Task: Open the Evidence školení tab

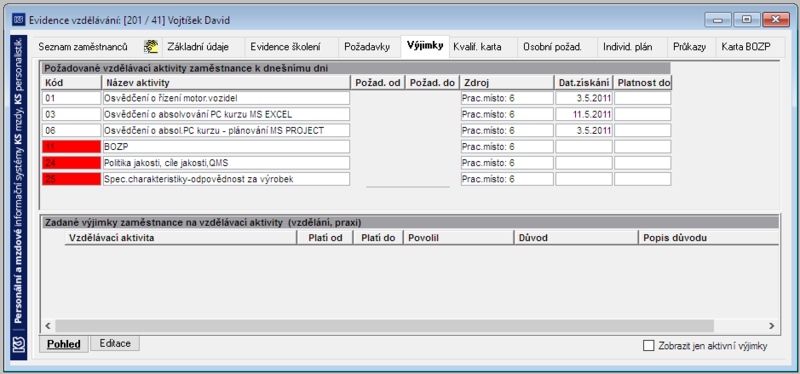Action: coord(285,47)
